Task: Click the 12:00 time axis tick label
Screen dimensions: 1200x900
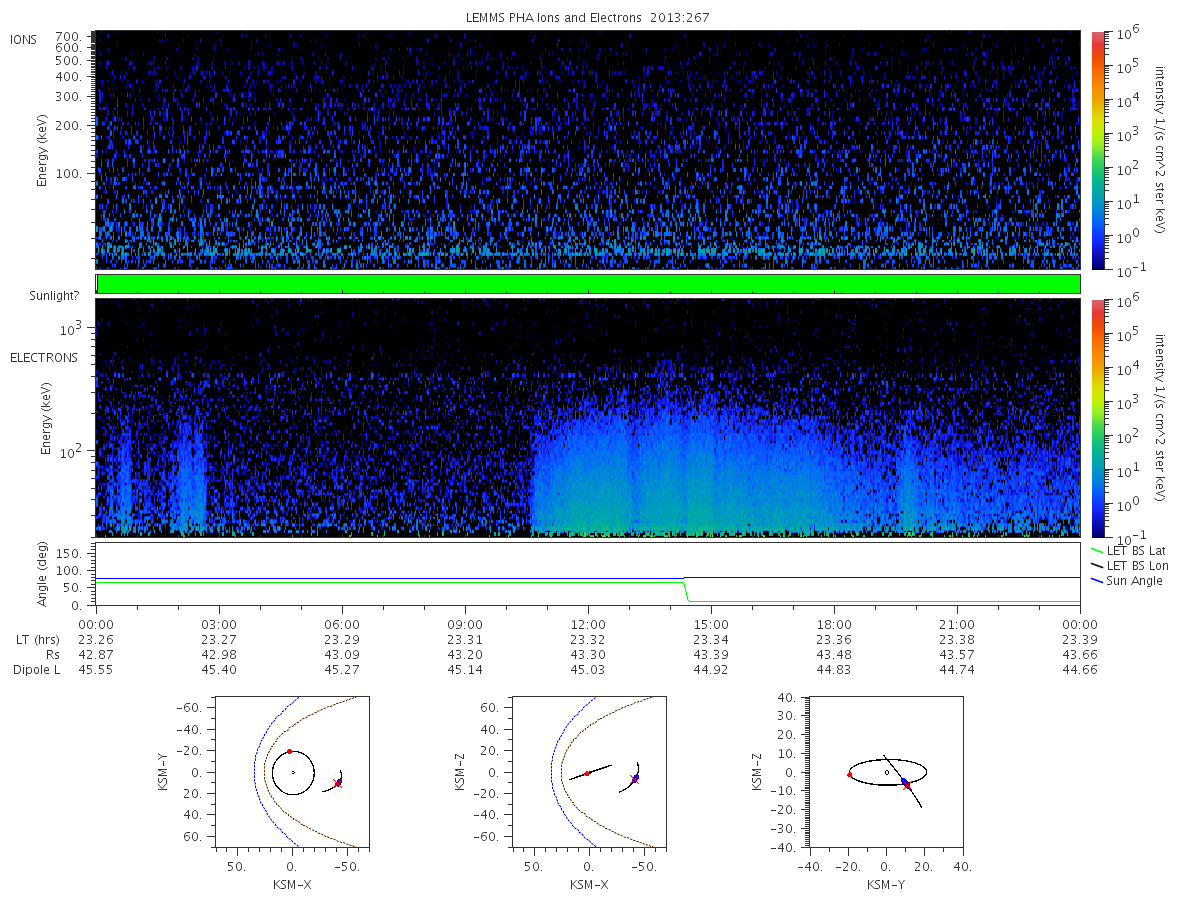Action: click(x=588, y=623)
